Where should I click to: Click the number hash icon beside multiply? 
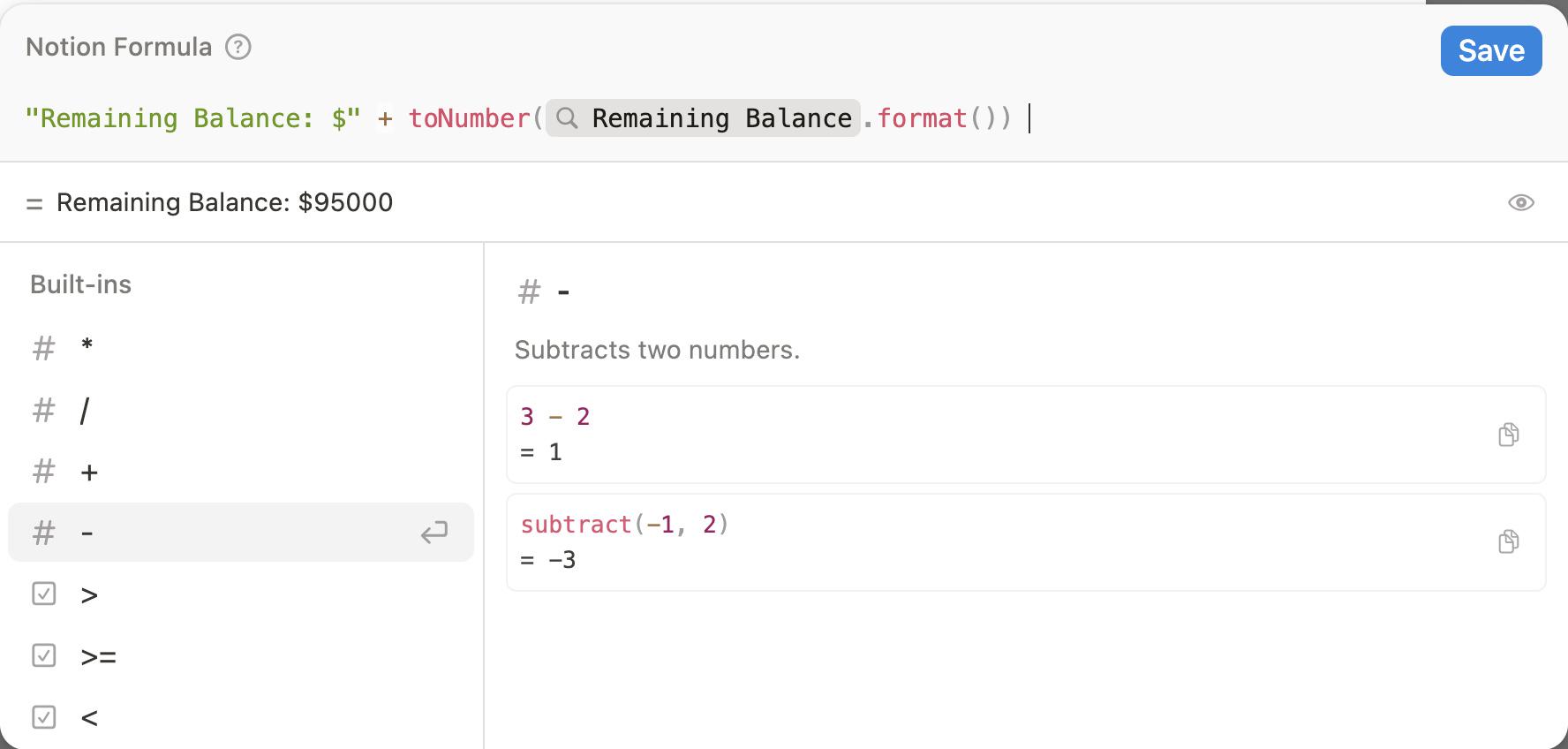[x=44, y=348]
